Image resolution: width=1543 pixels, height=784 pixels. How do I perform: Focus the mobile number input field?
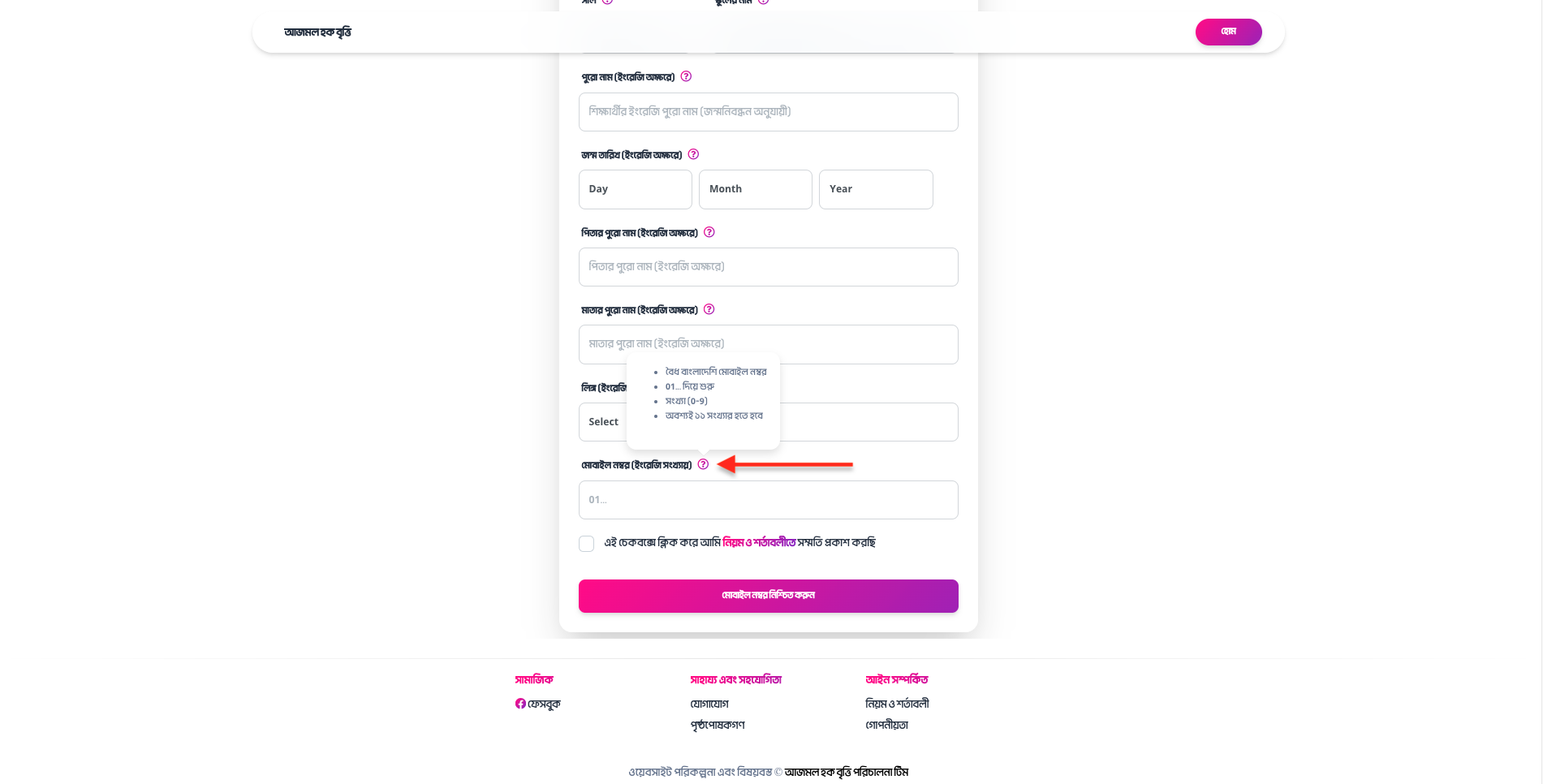pos(768,500)
